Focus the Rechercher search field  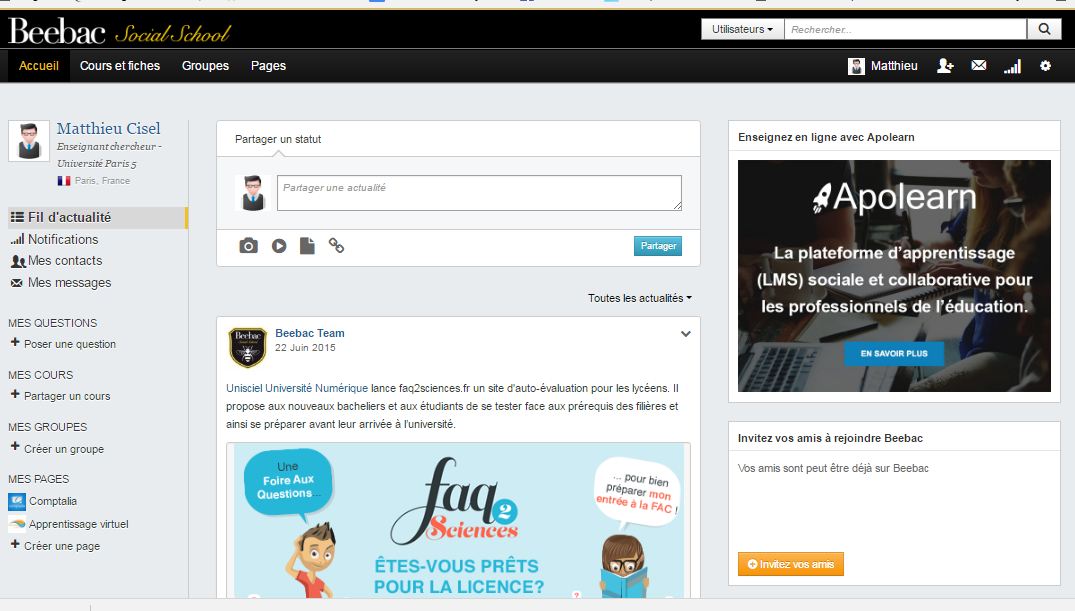905,29
